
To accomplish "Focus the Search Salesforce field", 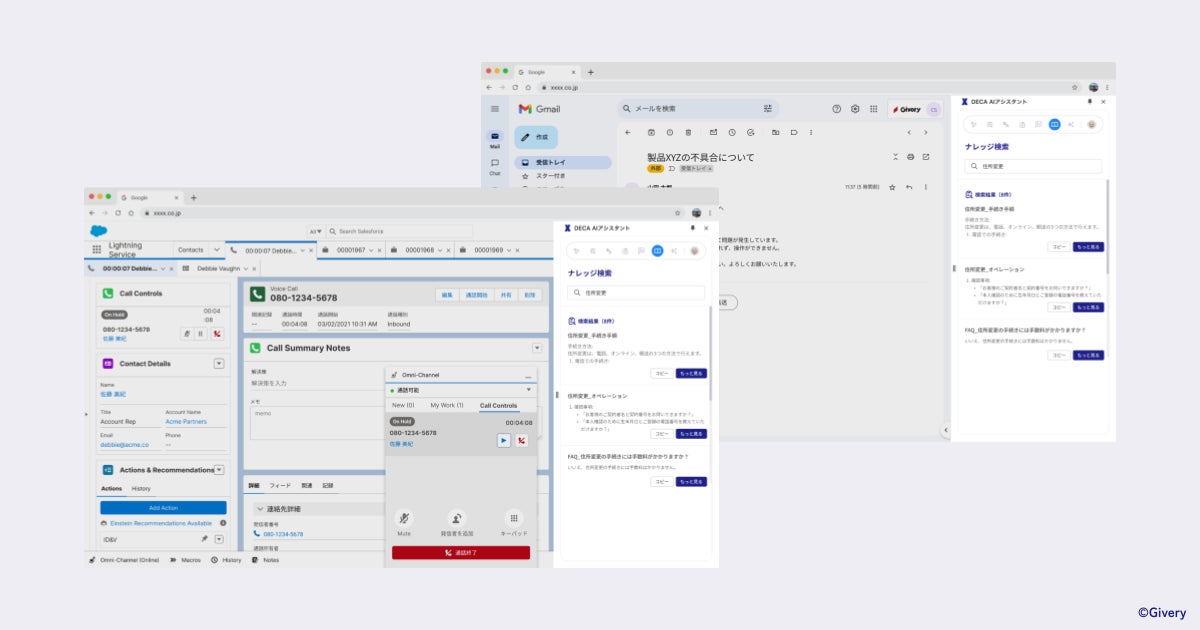I will 398,231.
